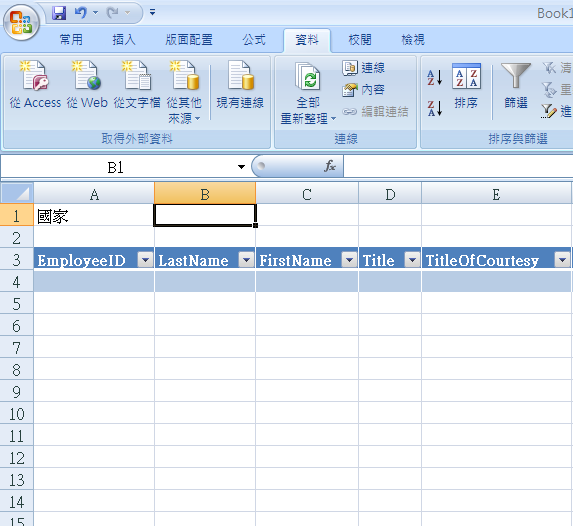
Task: Switch to the 公式 ribbon tab
Action: point(254,39)
